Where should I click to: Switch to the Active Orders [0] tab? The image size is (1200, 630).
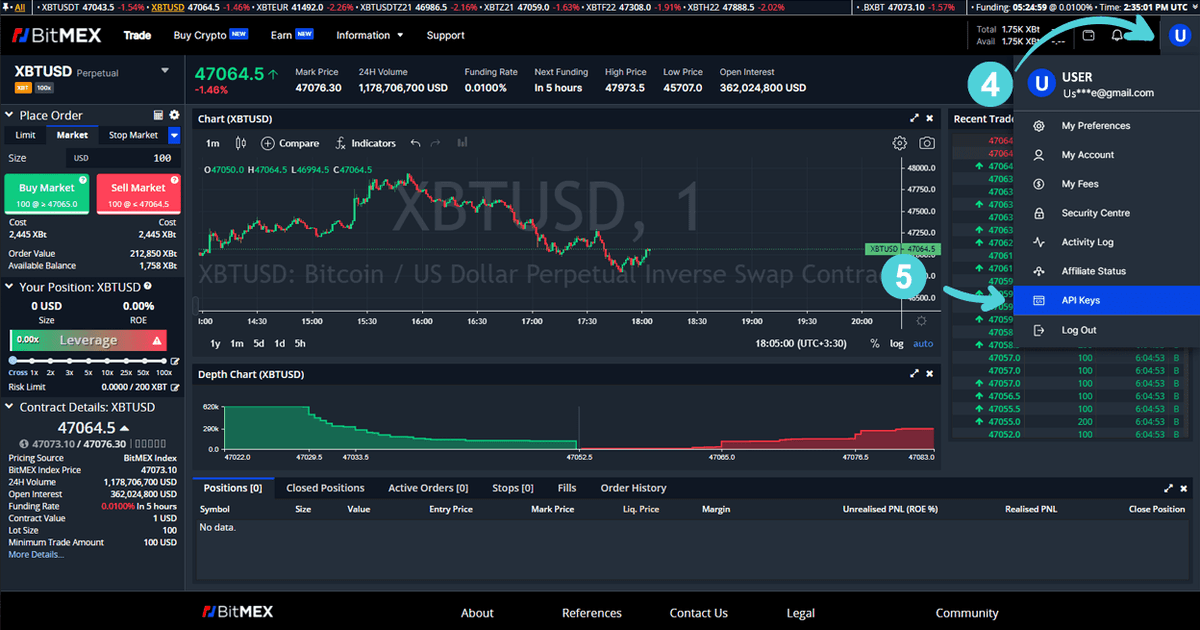coord(428,488)
